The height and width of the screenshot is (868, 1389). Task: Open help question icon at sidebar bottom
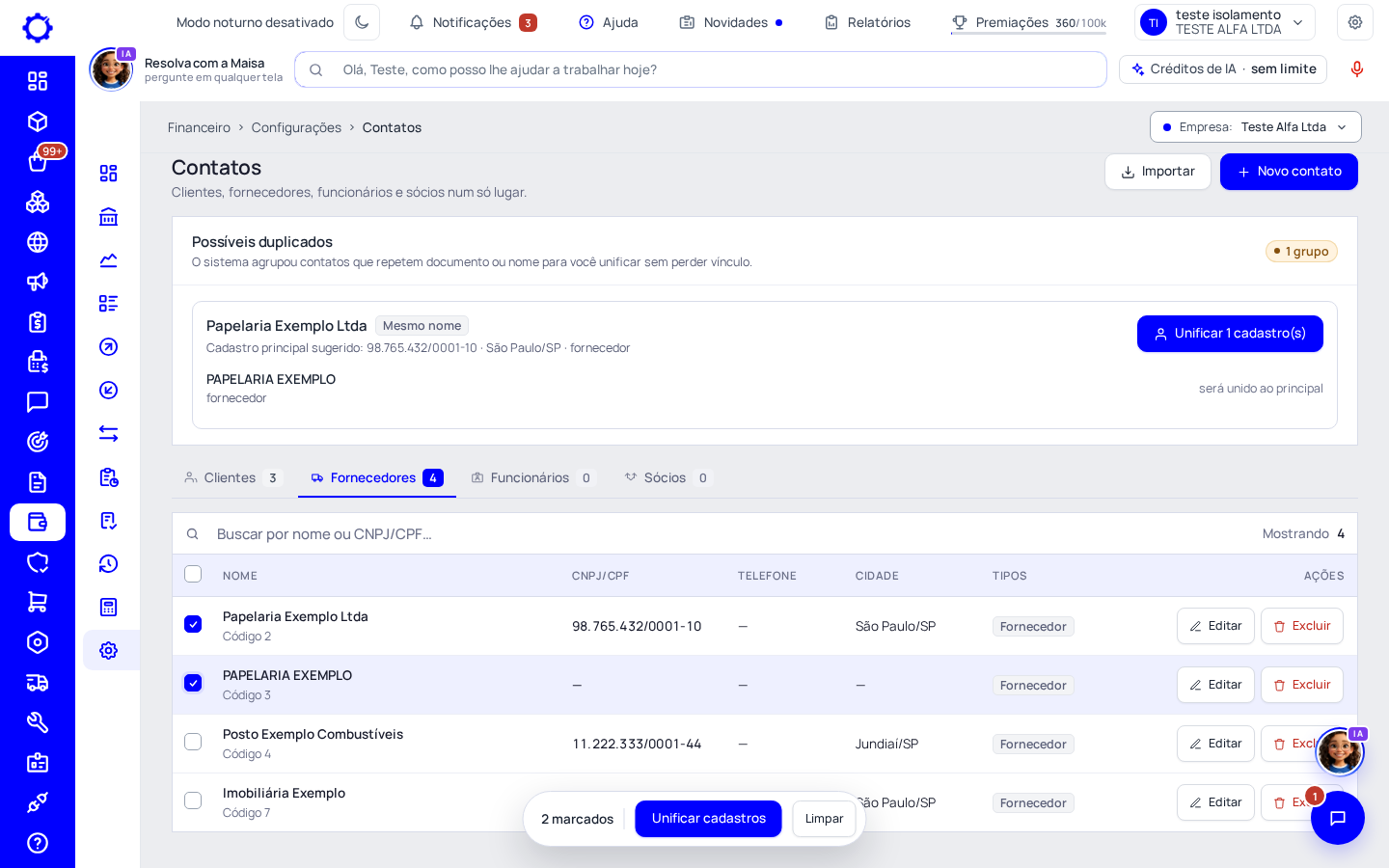click(x=38, y=843)
